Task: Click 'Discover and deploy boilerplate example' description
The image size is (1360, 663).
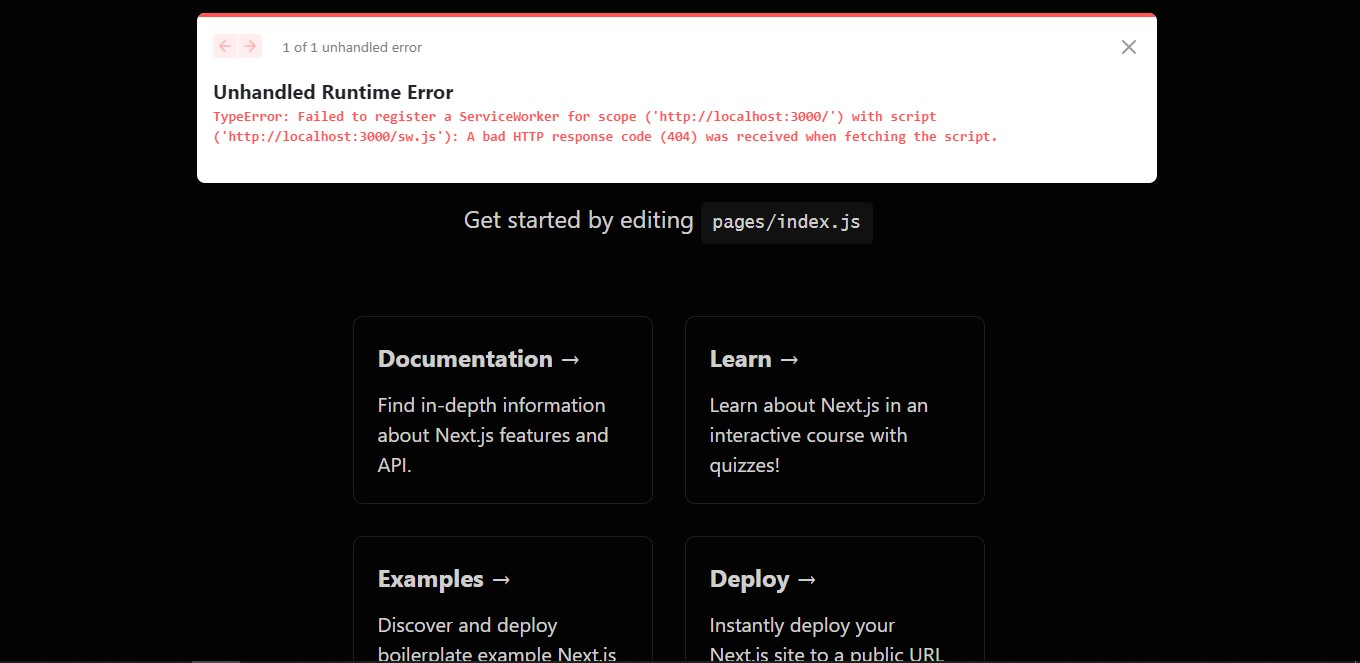Action: pyautogui.click(x=497, y=640)
